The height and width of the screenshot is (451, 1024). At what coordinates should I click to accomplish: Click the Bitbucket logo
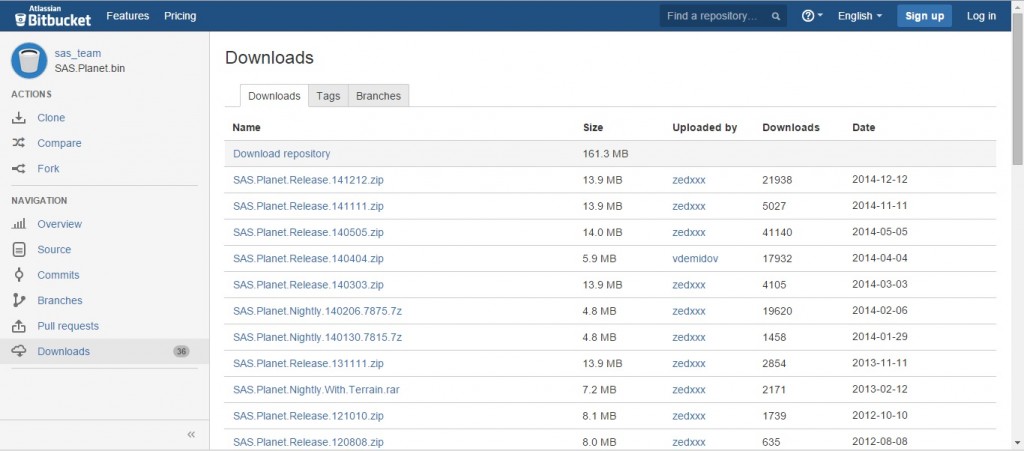point(53,16)
